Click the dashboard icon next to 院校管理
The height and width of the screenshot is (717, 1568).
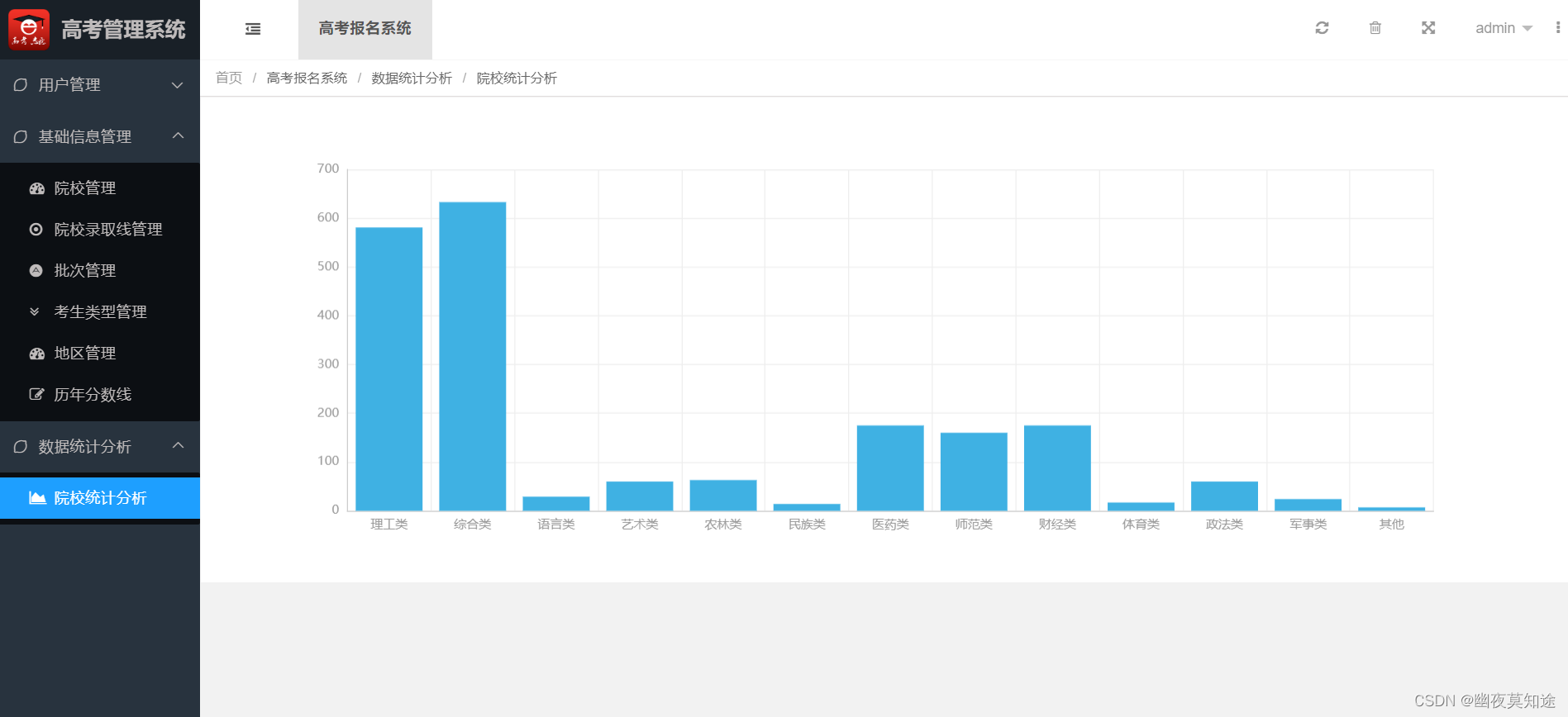coord(36,188)
